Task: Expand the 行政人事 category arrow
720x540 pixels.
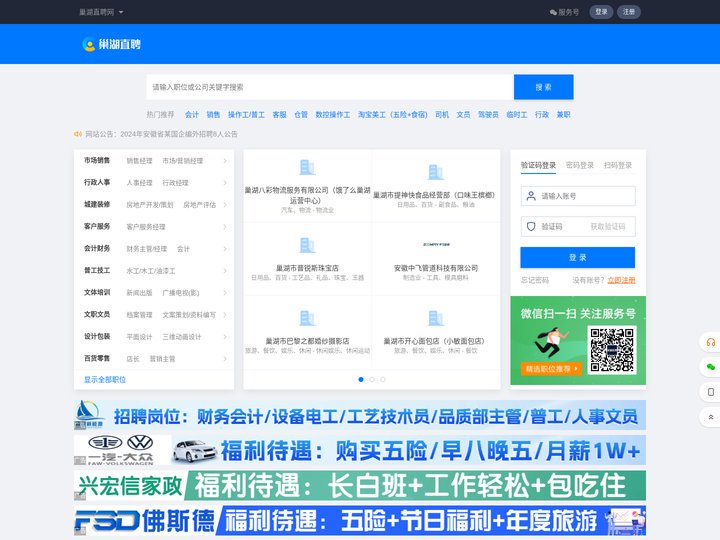Action: (225, 183)
